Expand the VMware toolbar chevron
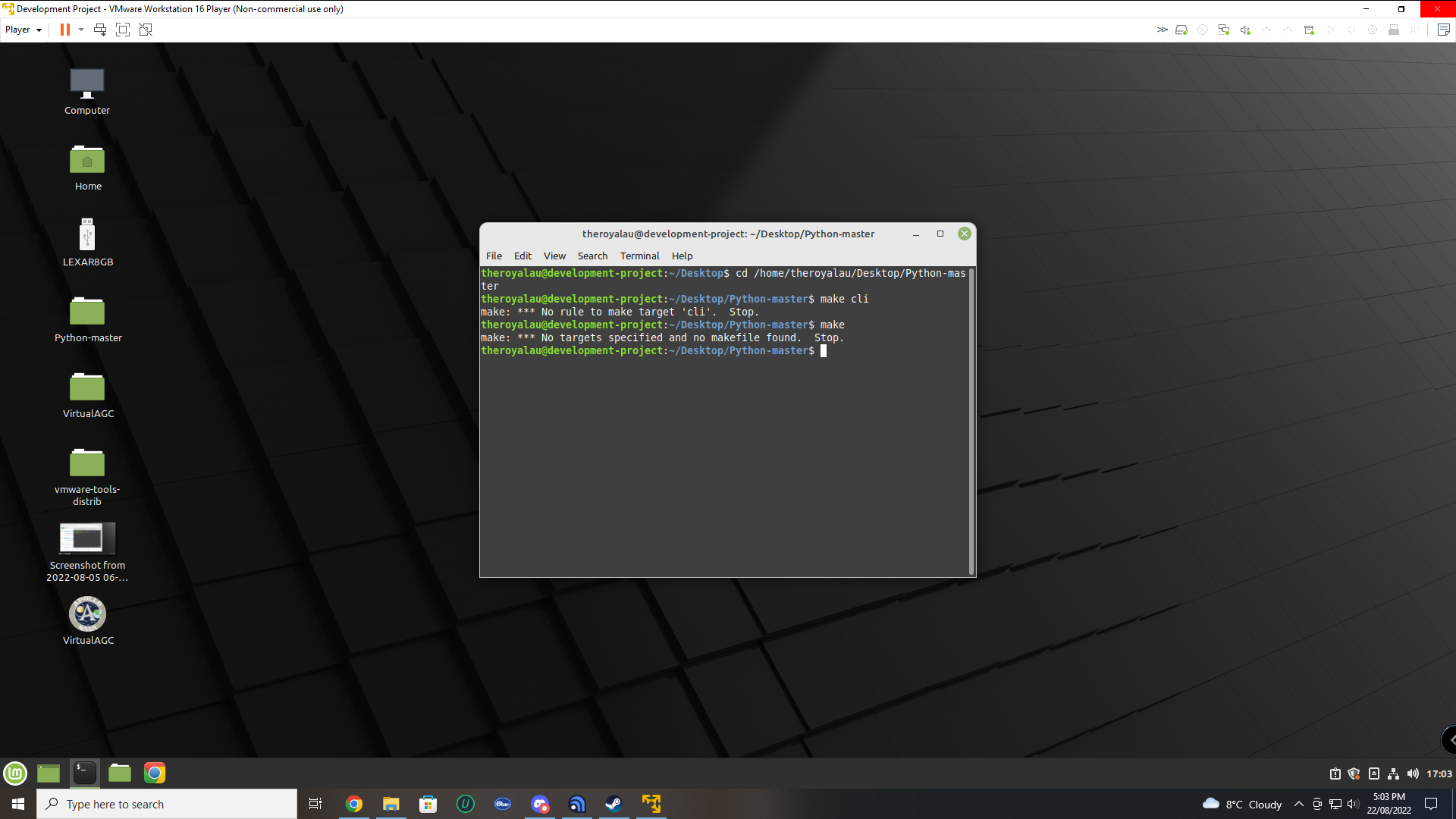1456x819 pixels. 1161,30
